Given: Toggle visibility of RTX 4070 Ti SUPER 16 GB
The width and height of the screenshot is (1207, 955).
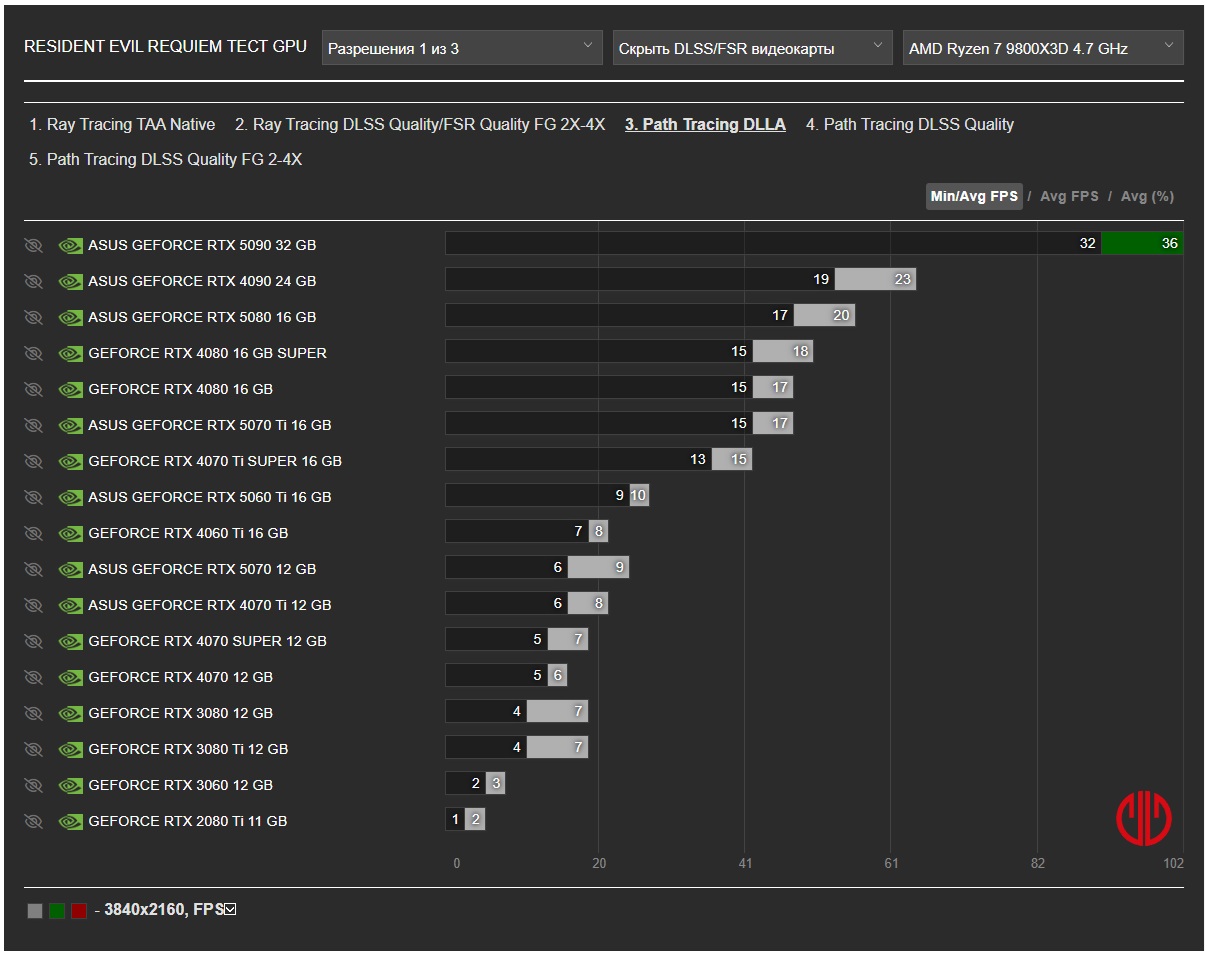Looking at the screenshot, I should click(33, 461).
